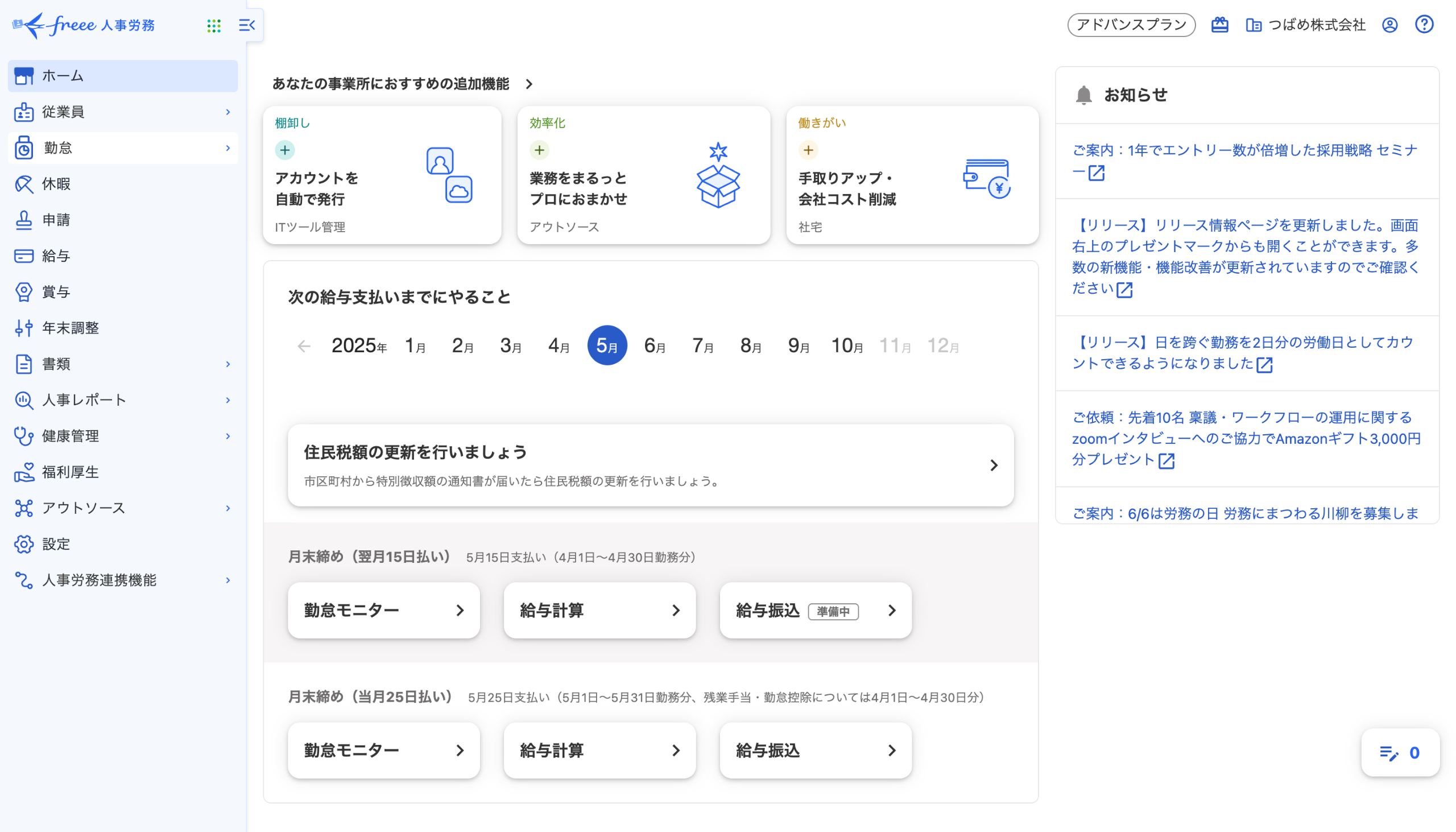Open the 住民税額の更新を行いましょう card
This screenshot has width=1456, height=832.
[650, 465]
